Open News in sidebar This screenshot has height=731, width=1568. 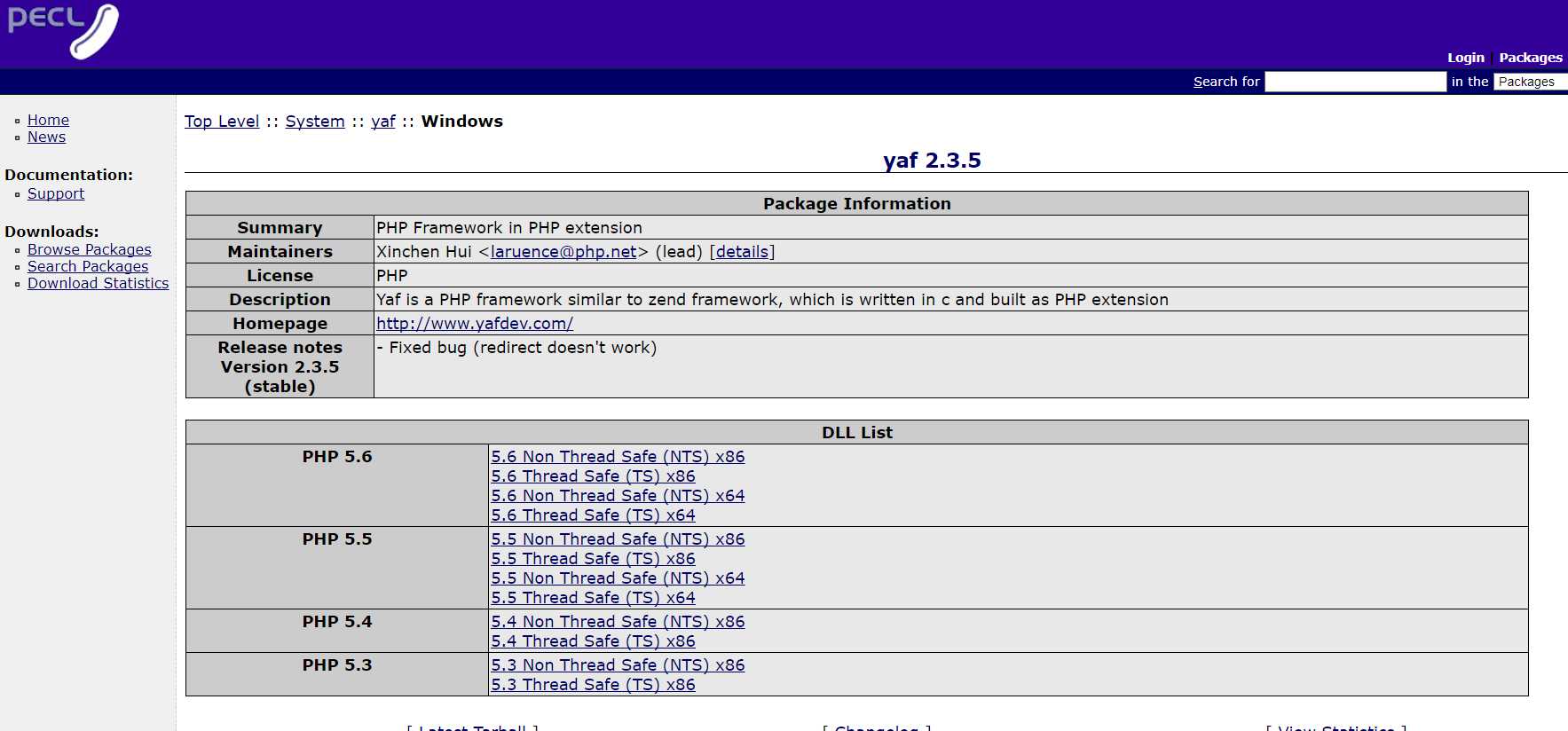click(x=46, y=137)
